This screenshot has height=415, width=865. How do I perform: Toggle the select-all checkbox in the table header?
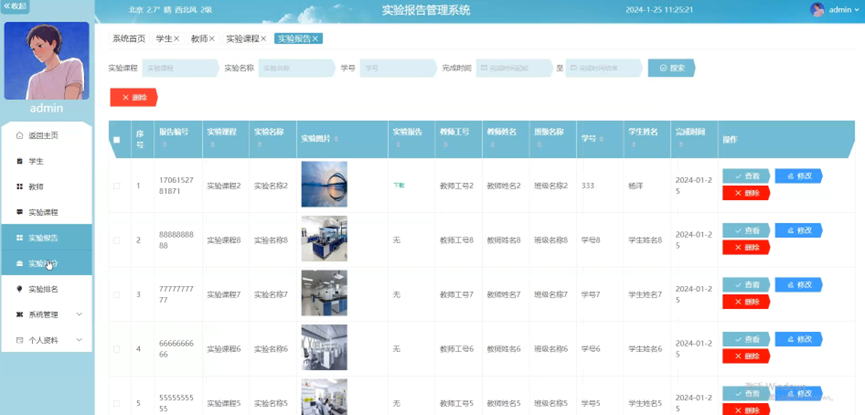(x=116, y=140)
